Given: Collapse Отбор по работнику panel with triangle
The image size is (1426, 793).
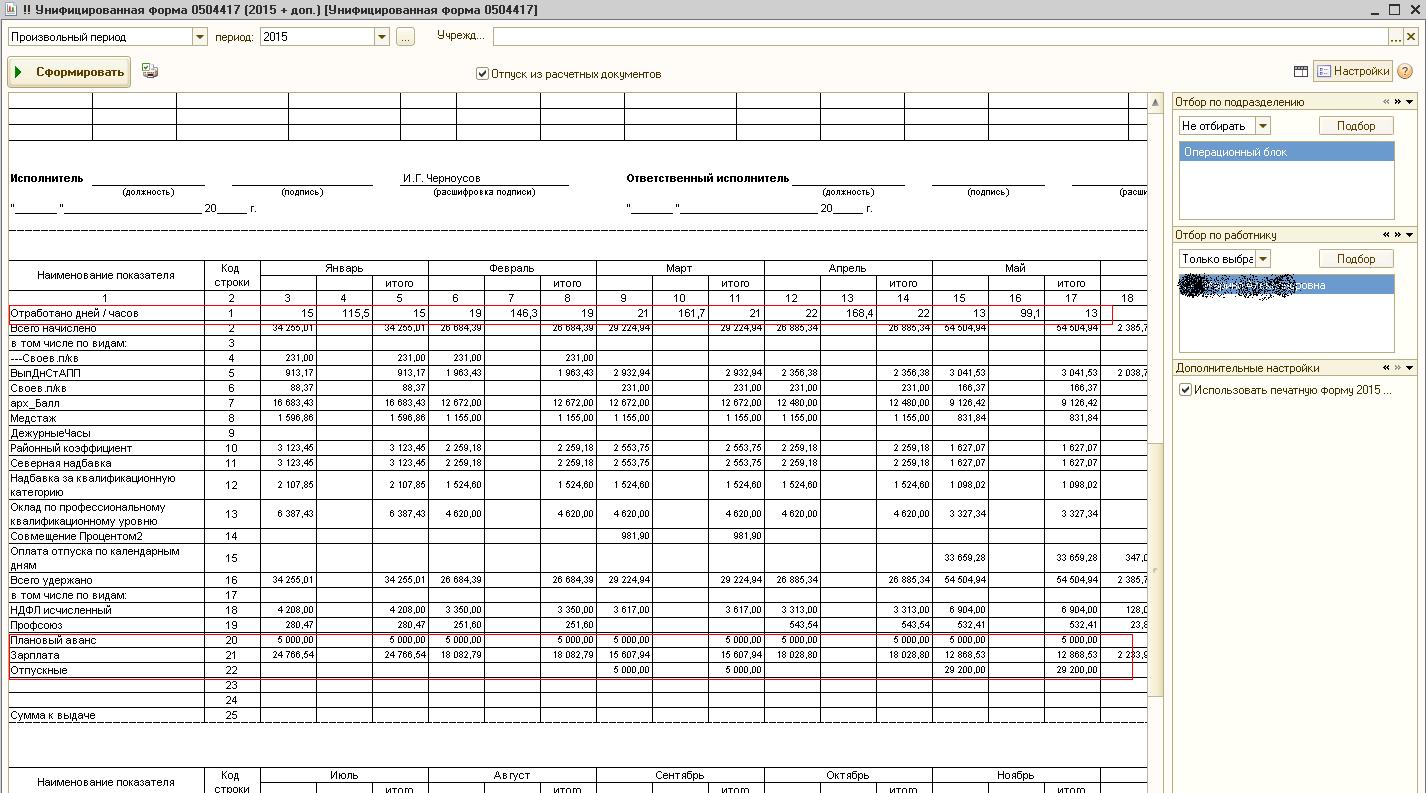Looking at the screenshot, I should click(1410, 235).
